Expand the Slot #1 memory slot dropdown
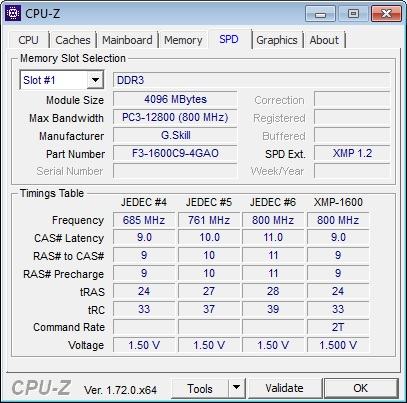 pyautogui.click(x=95, y=80)
